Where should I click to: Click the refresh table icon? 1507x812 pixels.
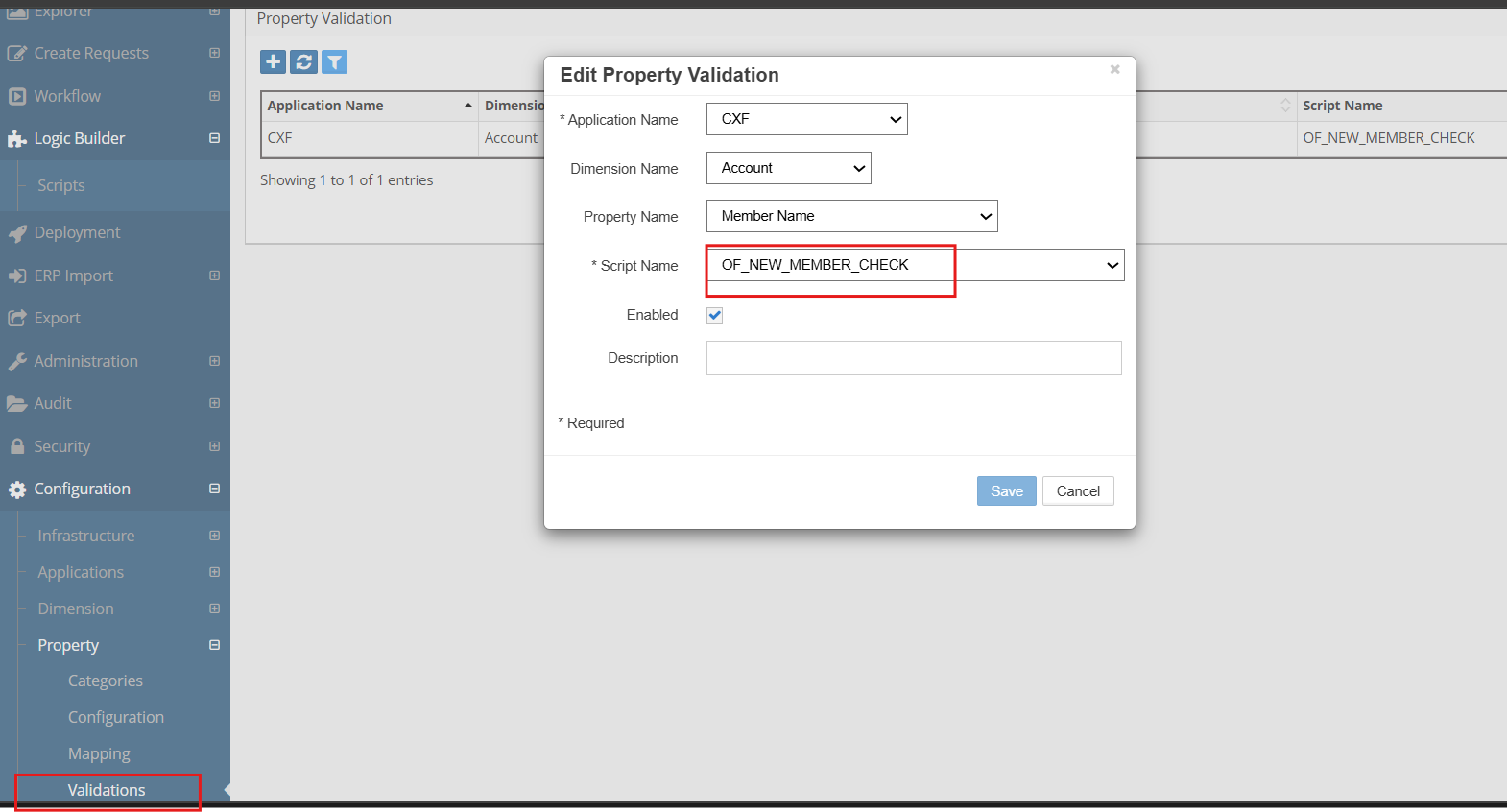[x=303, y=62]
